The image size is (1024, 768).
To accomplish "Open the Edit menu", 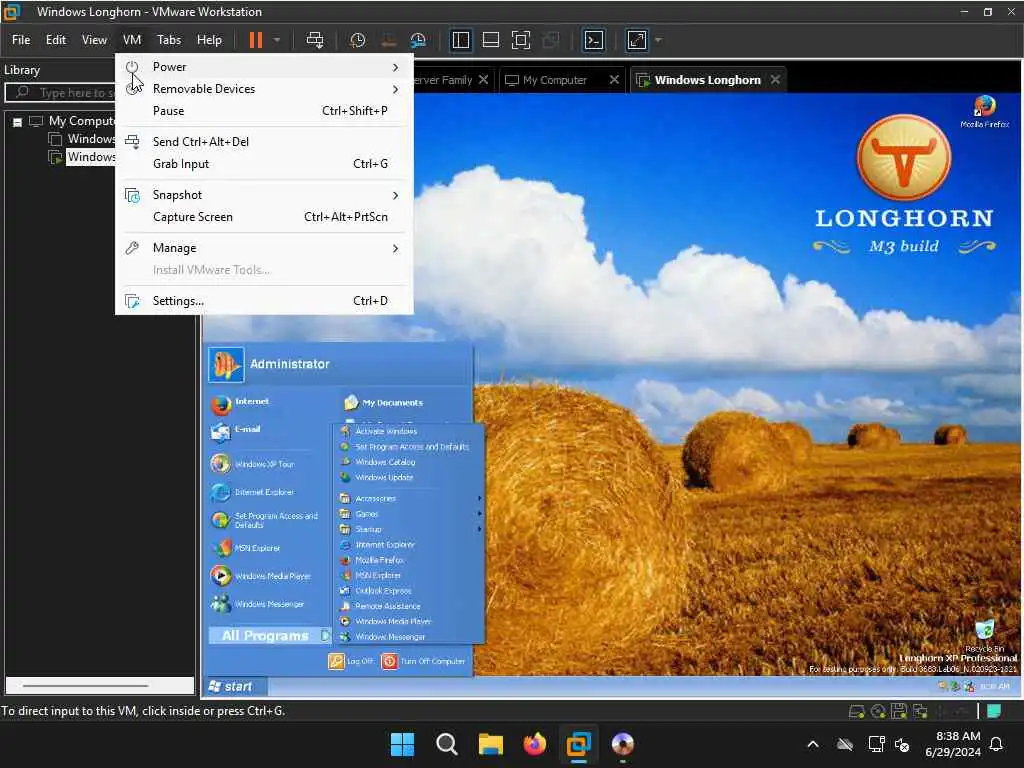I will tap(56, 40).
